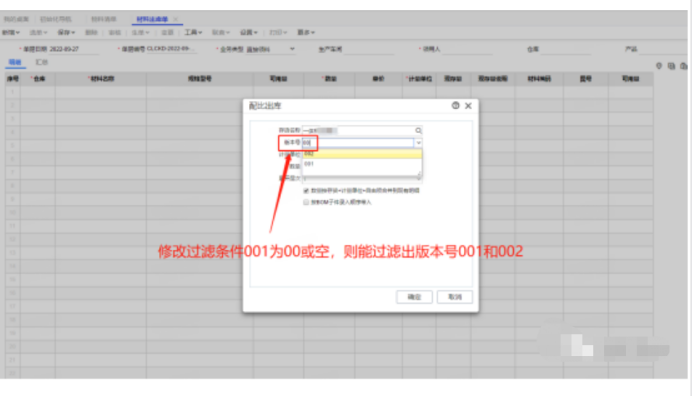Select version 002 in dropdown list
Image resolution: width=692 pixels, height=396 pixels.
tap(362, 154)
